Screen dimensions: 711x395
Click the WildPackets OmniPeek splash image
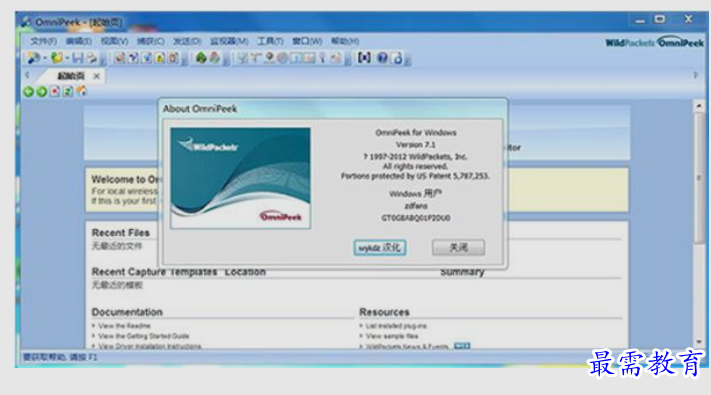[240, 178]
